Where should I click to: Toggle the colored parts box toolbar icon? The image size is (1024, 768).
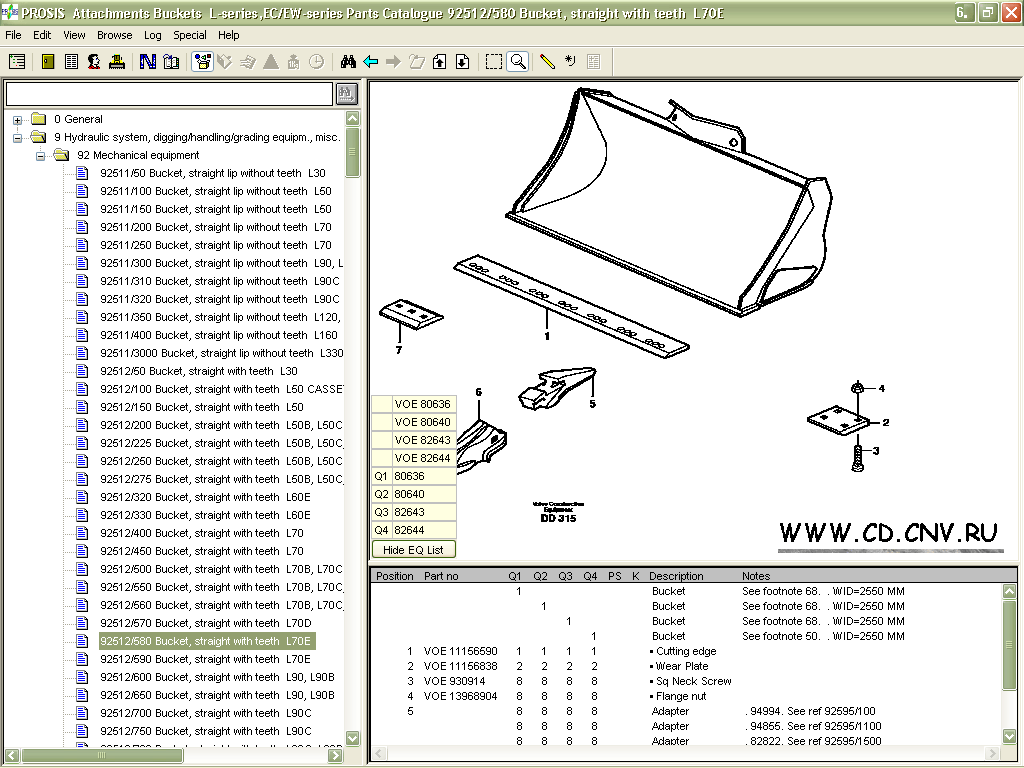(x=202, y=62)
